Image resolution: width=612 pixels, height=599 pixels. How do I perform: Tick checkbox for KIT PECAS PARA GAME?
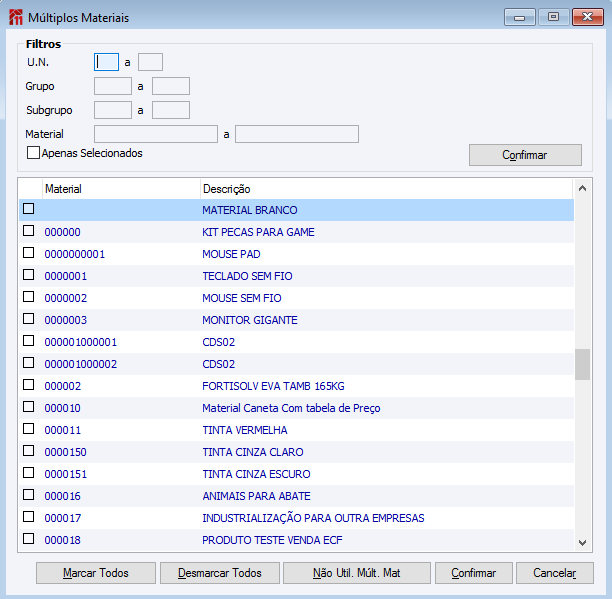coord(28,231)
